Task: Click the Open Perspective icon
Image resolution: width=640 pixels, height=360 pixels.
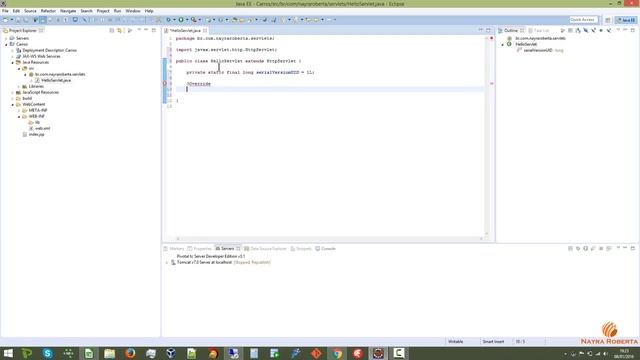Action: (607, 20)
